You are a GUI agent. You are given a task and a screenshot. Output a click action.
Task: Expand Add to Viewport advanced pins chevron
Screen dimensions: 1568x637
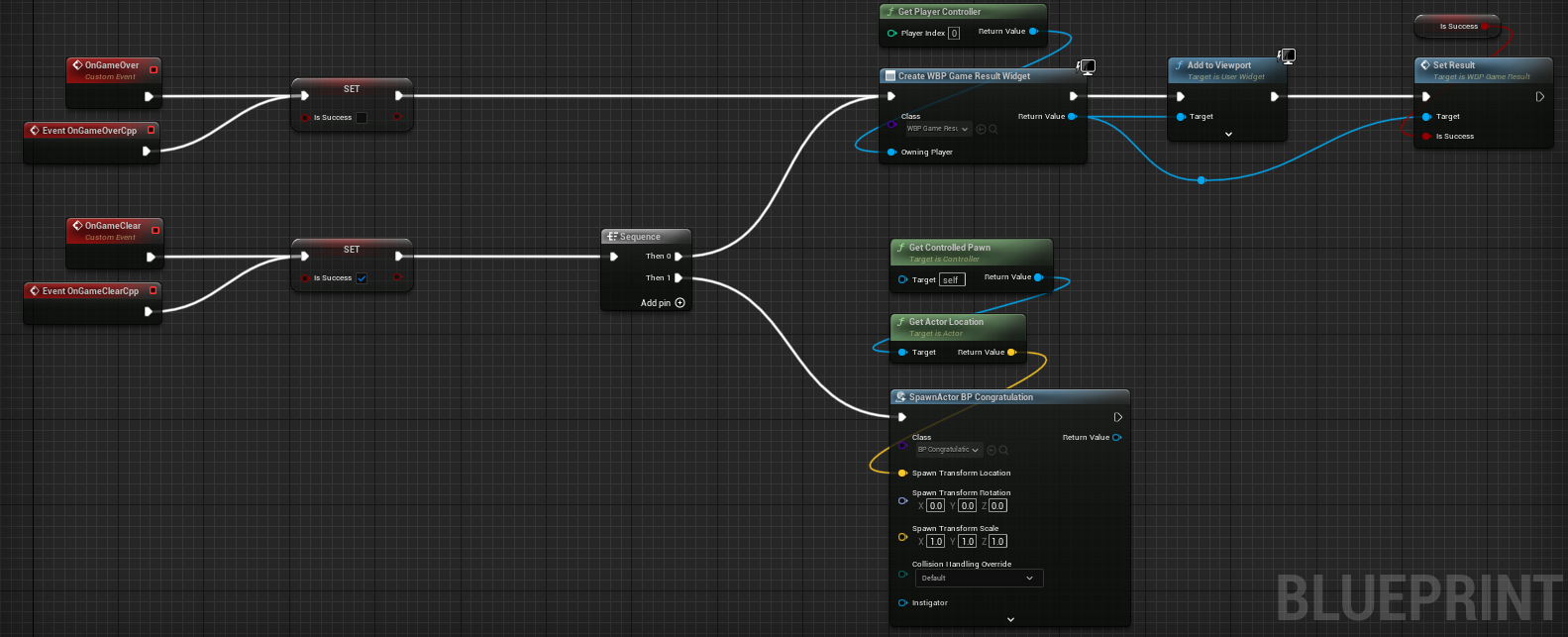click(x=1228, y=134)
